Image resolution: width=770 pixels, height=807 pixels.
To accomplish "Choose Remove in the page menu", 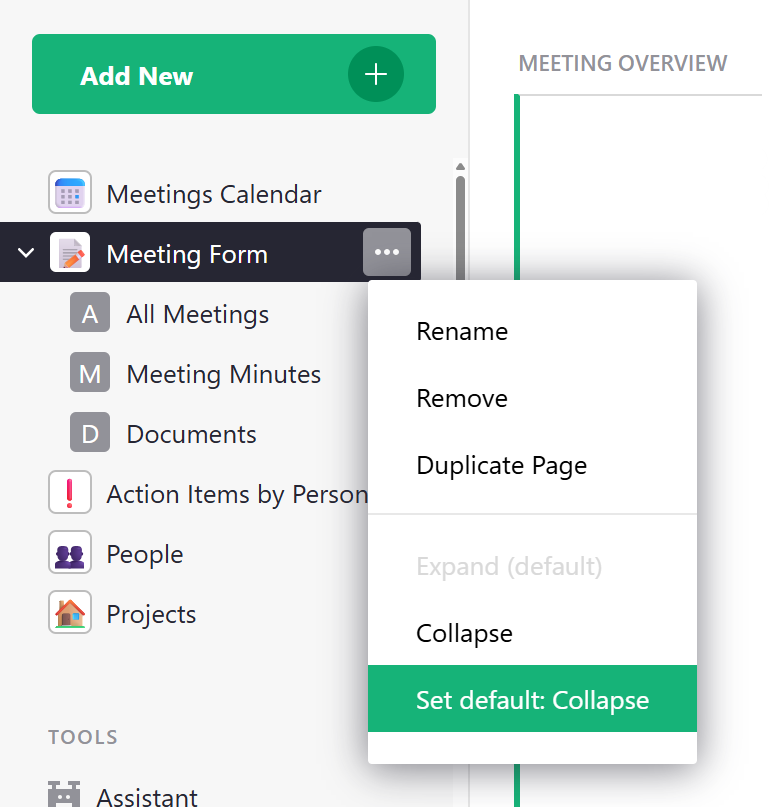I will click(462, 399).
